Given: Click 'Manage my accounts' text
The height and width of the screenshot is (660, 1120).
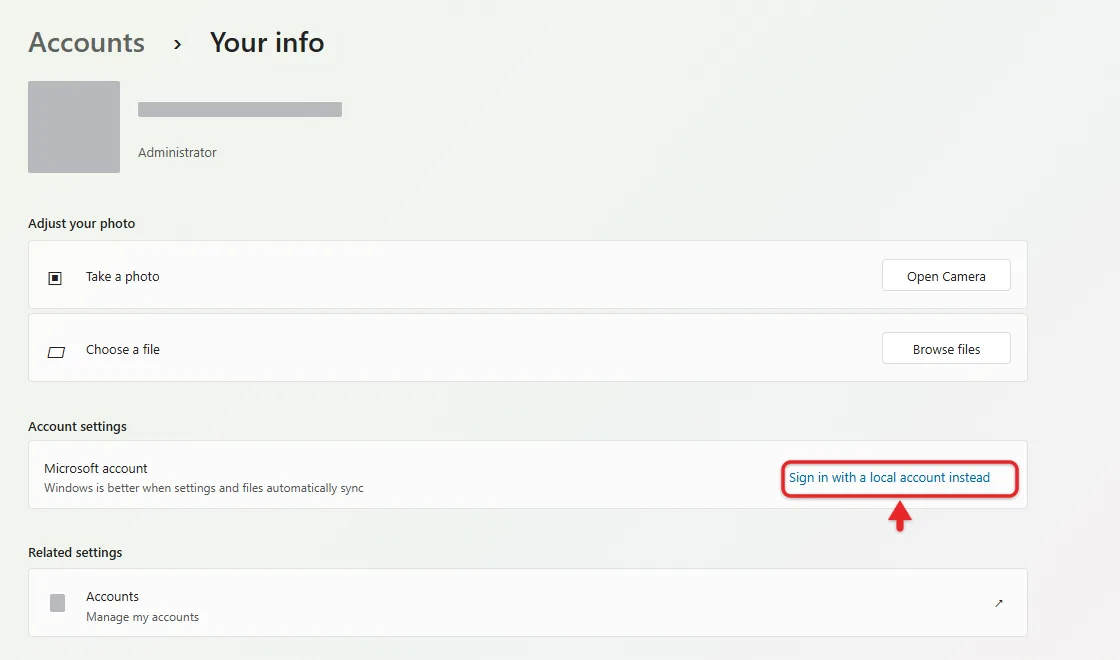Looking at the screenshot, I should pos(142,617).
